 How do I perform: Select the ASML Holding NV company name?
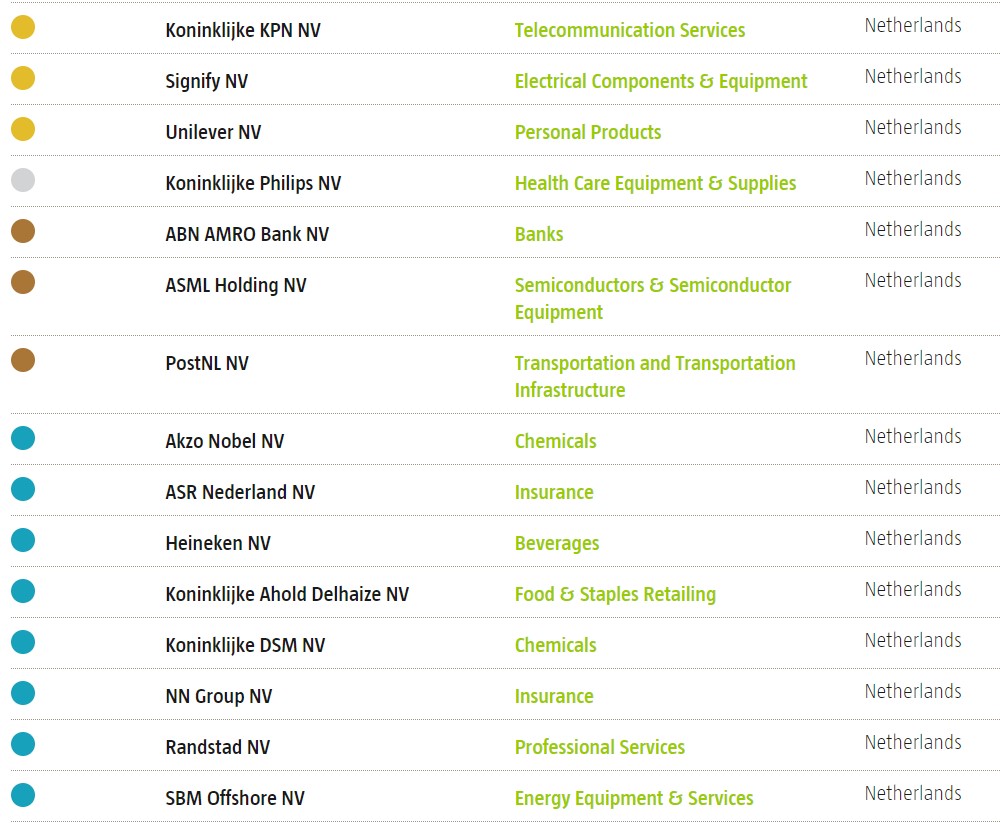(x=236, y=285)
